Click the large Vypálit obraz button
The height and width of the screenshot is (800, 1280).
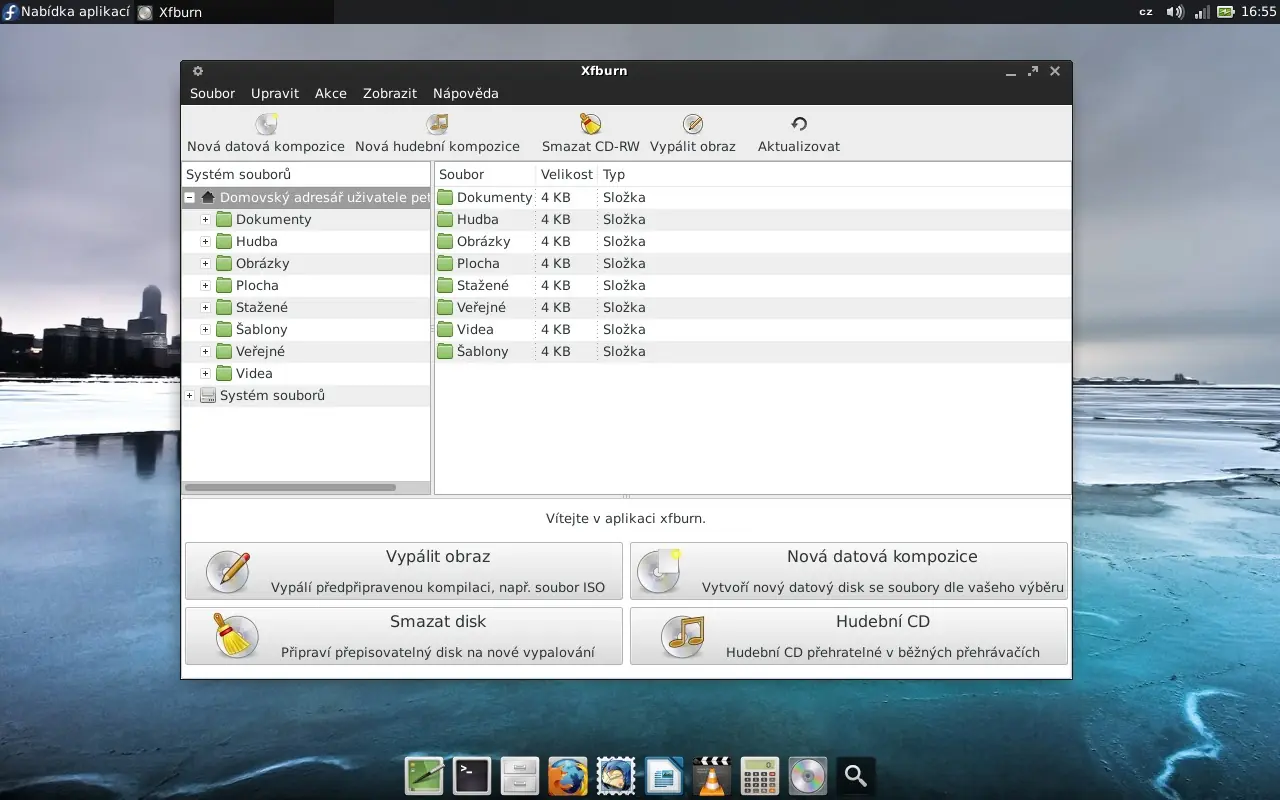[x=404, y=571]
